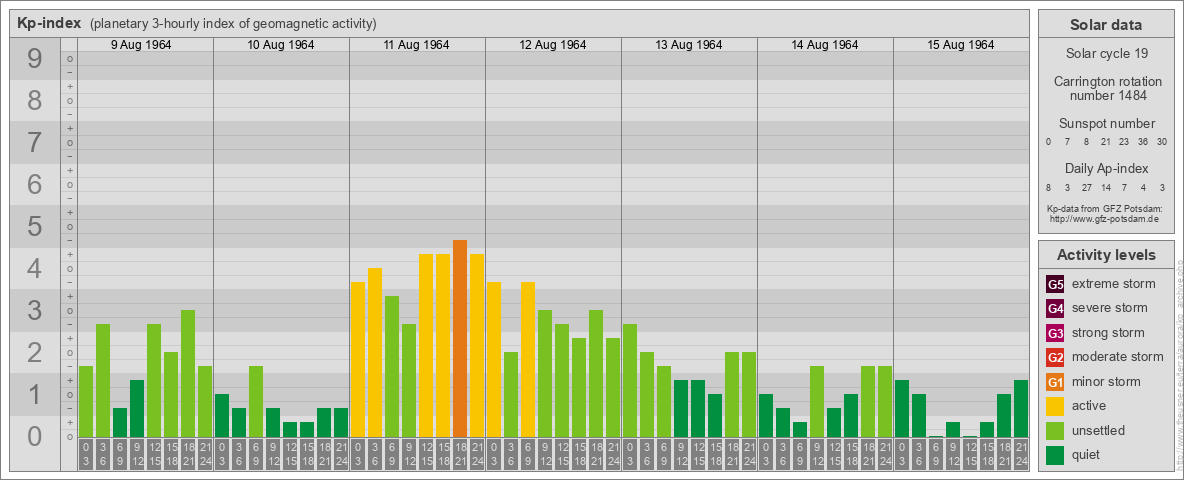The height and width of the screenshot is (480, 1184).
Task: Click the 0-3 bar on 15 Aug
Action: coord(902,408)
